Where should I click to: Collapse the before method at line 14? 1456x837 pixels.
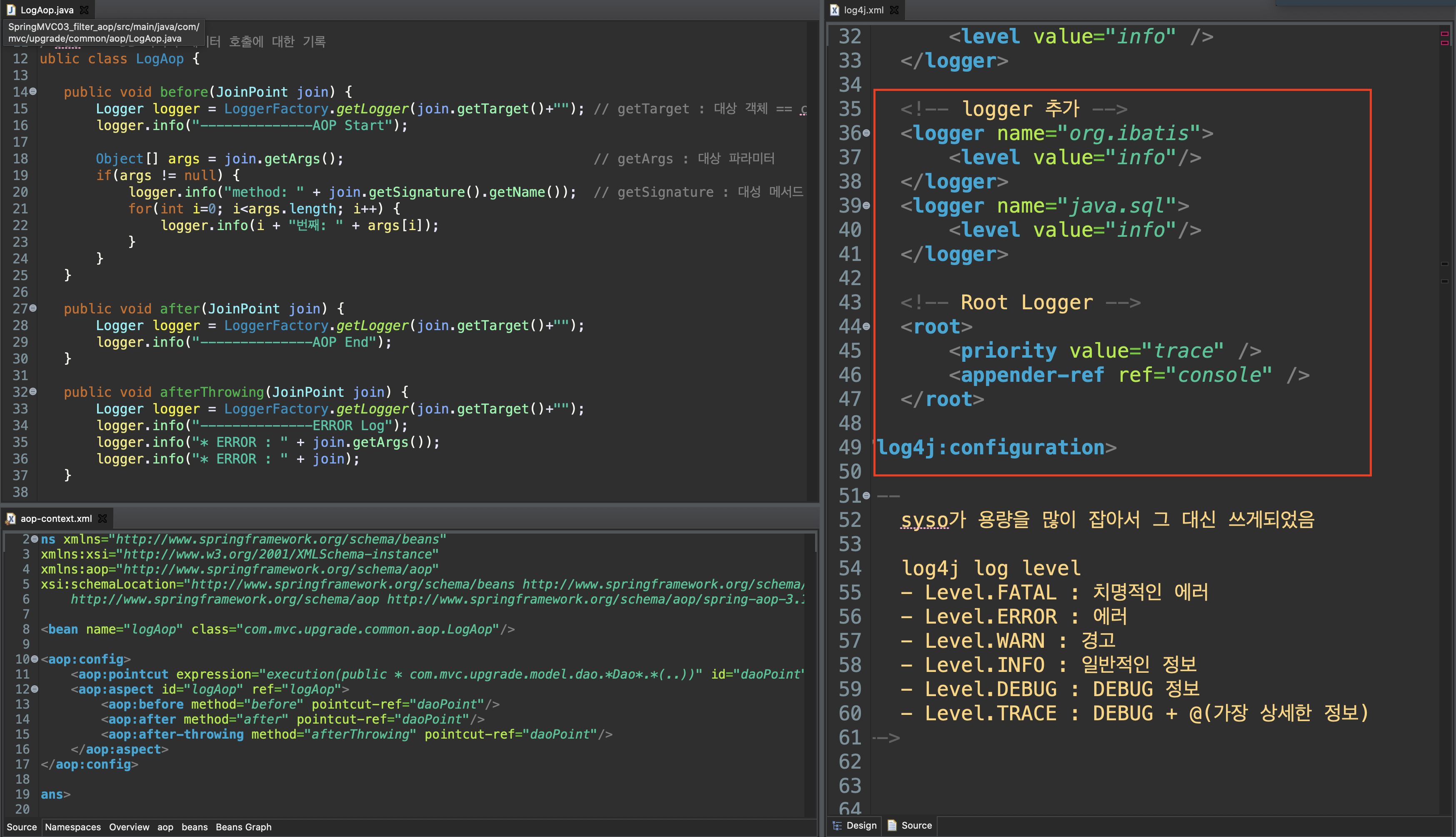tap(33, 91)
